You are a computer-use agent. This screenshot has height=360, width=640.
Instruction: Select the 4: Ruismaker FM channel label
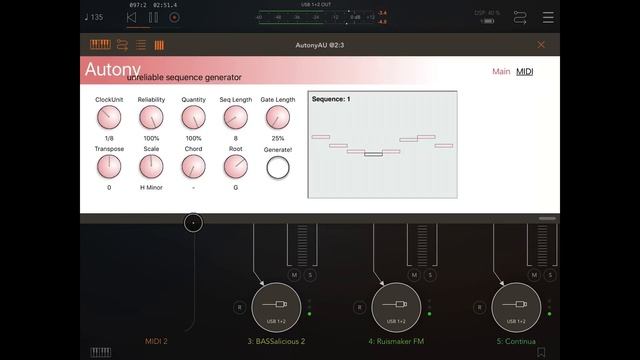tap(396, 341)
